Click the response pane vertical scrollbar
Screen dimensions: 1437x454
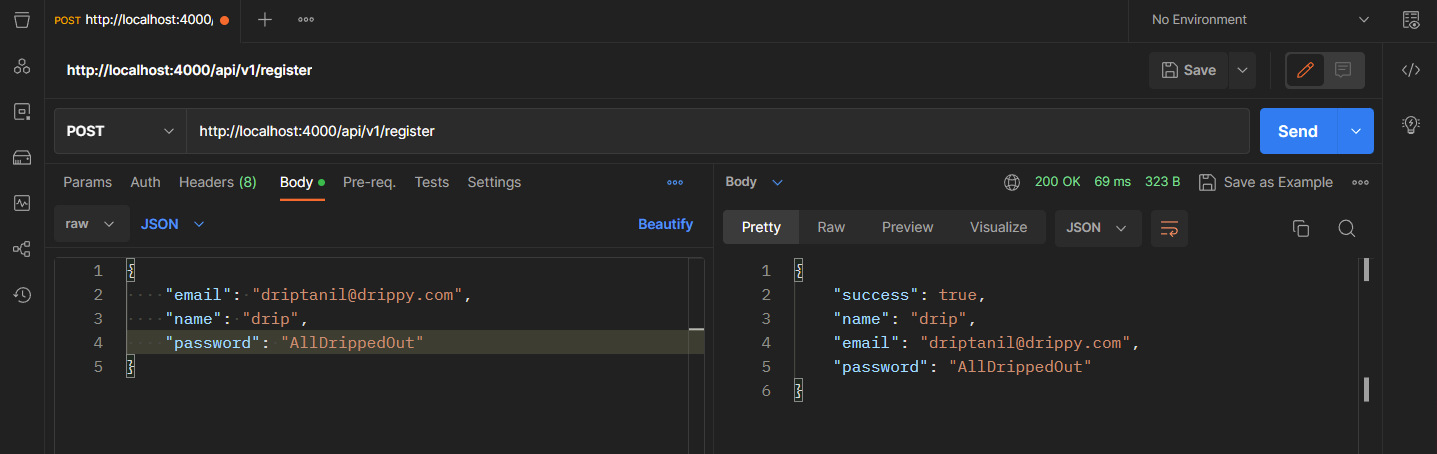[1366, 330]
